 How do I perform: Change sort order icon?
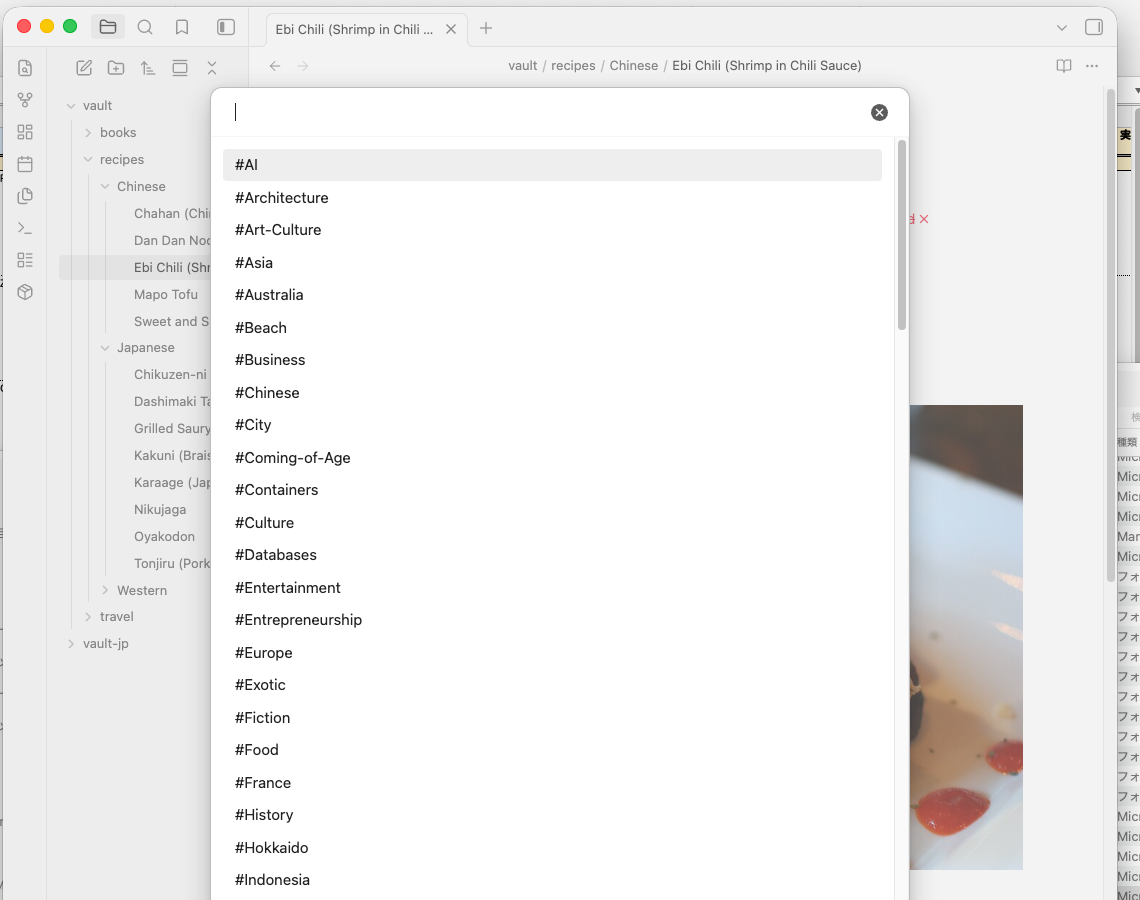coord(148,68)
